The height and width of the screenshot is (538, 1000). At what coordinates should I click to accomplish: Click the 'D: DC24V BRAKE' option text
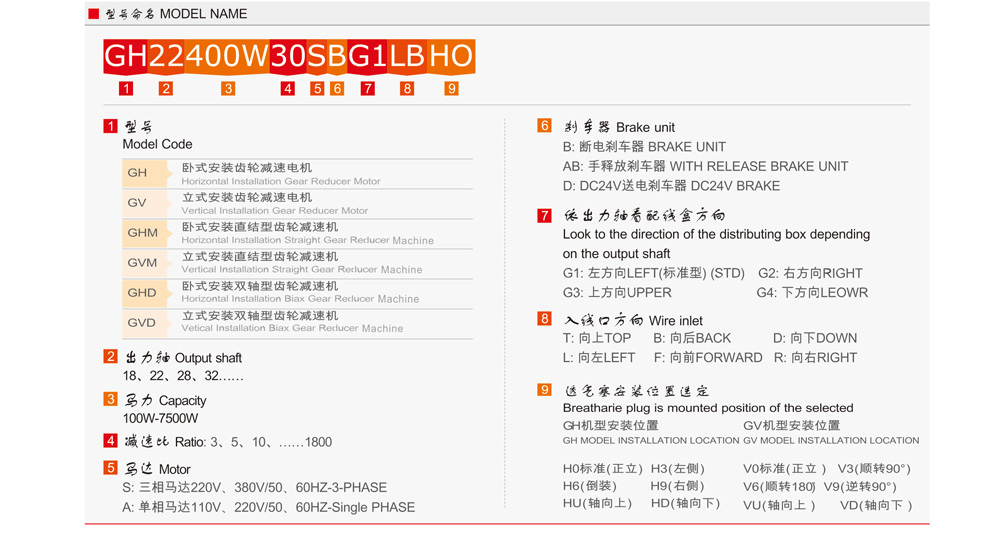[x=671, y=186]
